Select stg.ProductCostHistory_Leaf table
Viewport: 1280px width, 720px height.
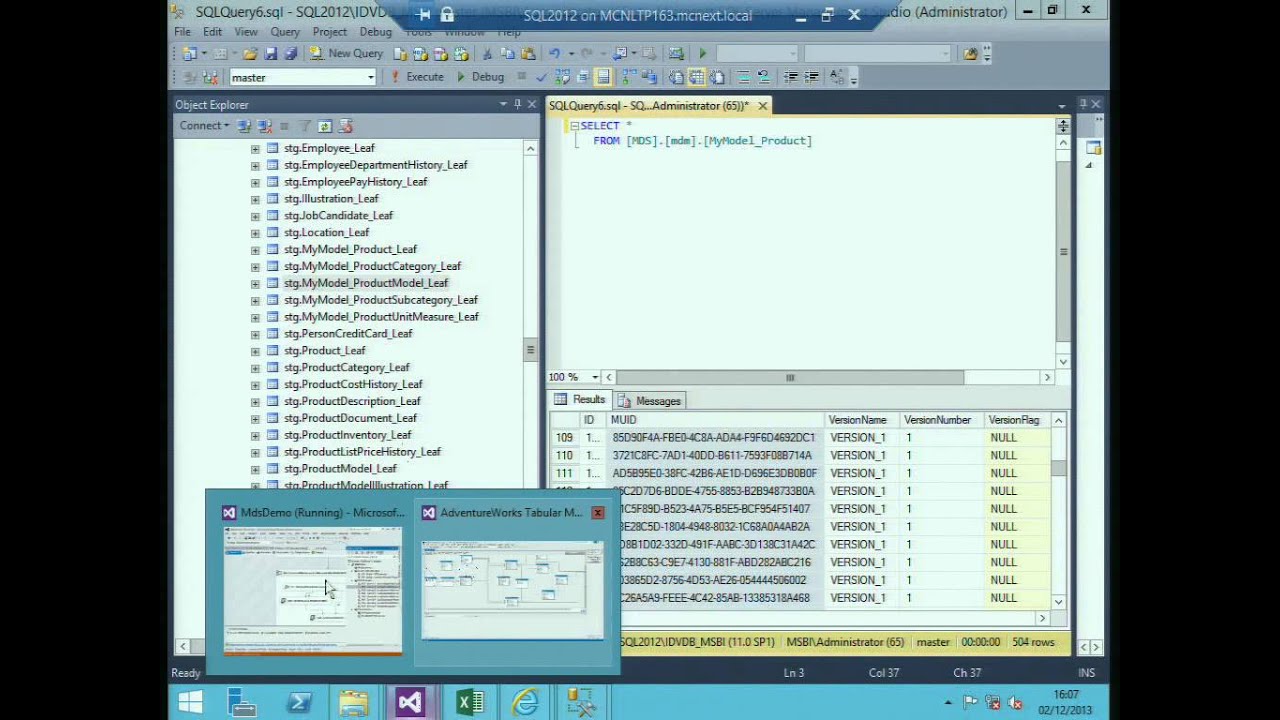click(x=353, y=384)
